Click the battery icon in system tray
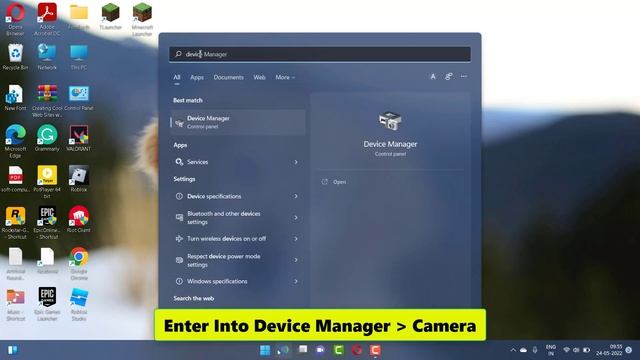 point(587,350)
